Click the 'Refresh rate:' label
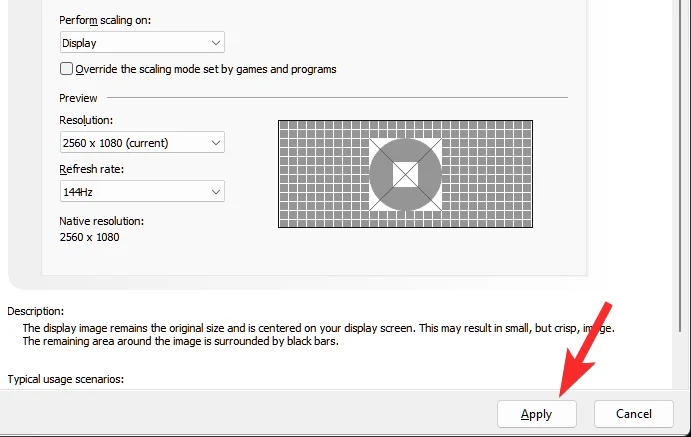This screenshot has width=691, height=437. click(92, 169)
